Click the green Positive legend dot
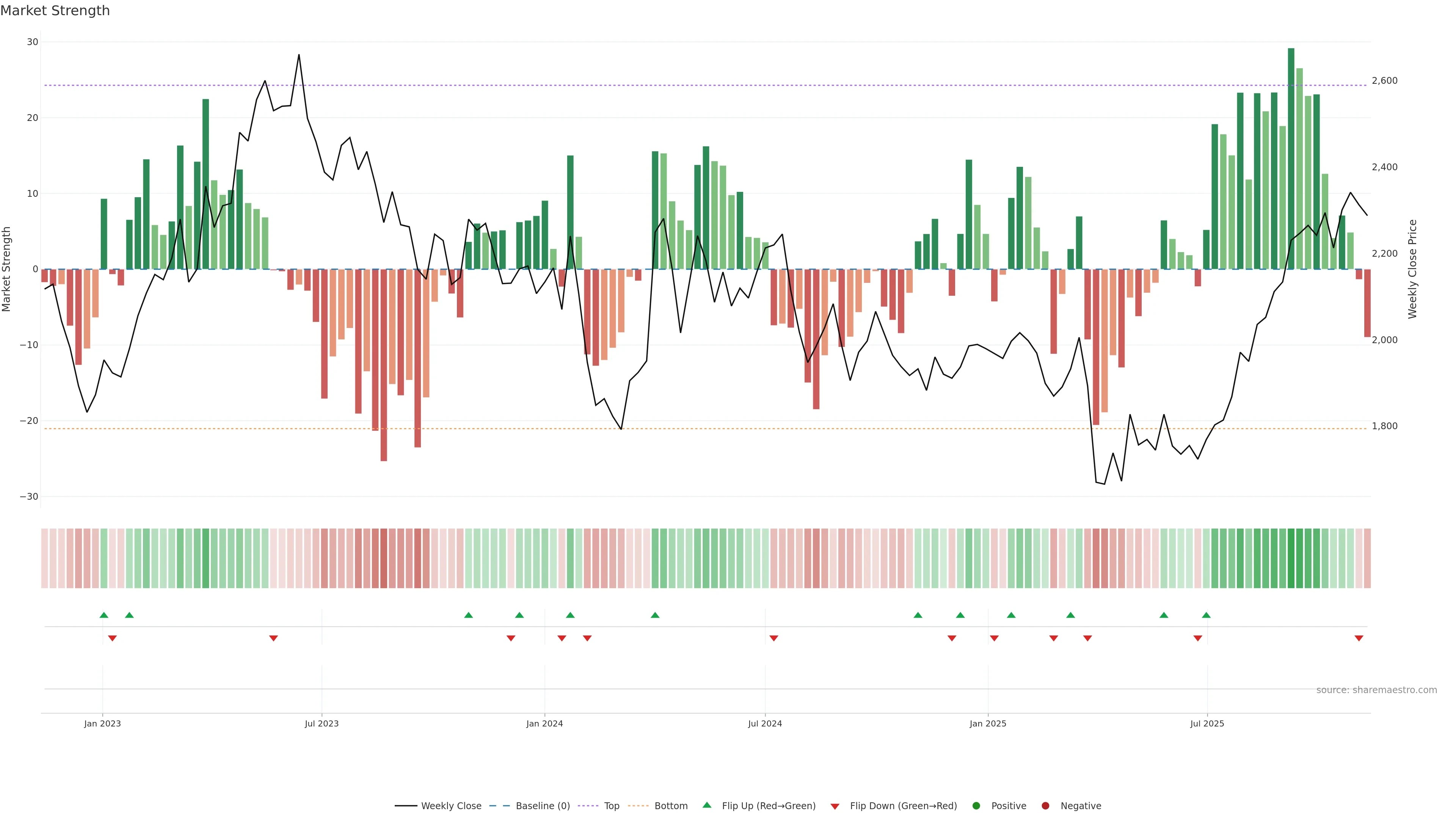1456x819 pixels. tap(976, 805)
